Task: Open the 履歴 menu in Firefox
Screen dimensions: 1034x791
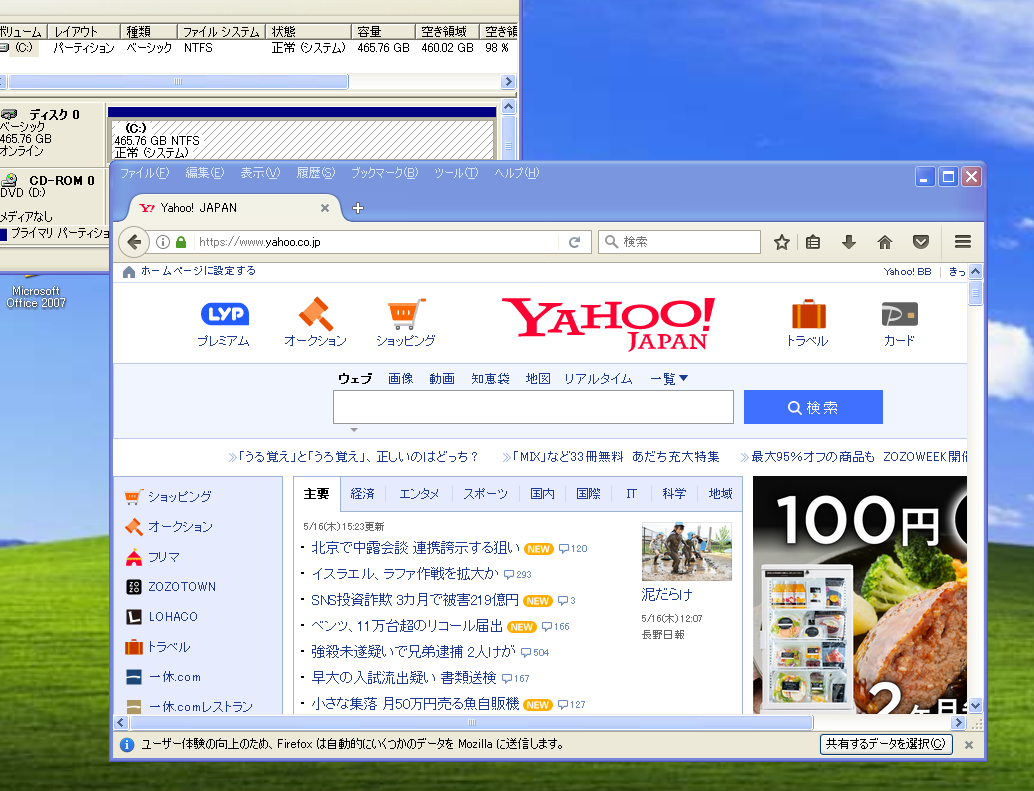Action: click(x=315, y=173)
